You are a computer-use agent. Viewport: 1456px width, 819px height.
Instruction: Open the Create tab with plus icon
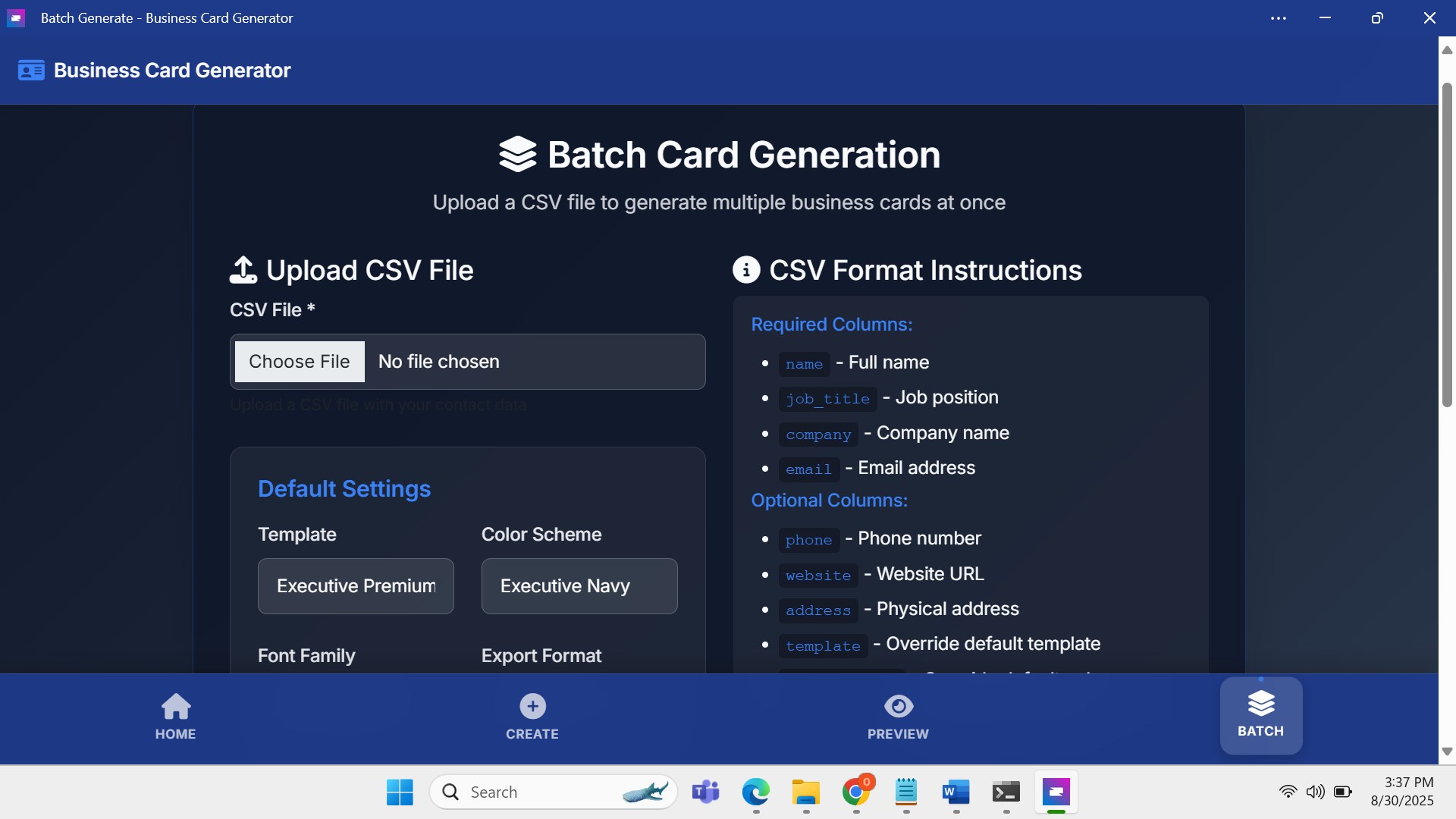click(532, 717)
